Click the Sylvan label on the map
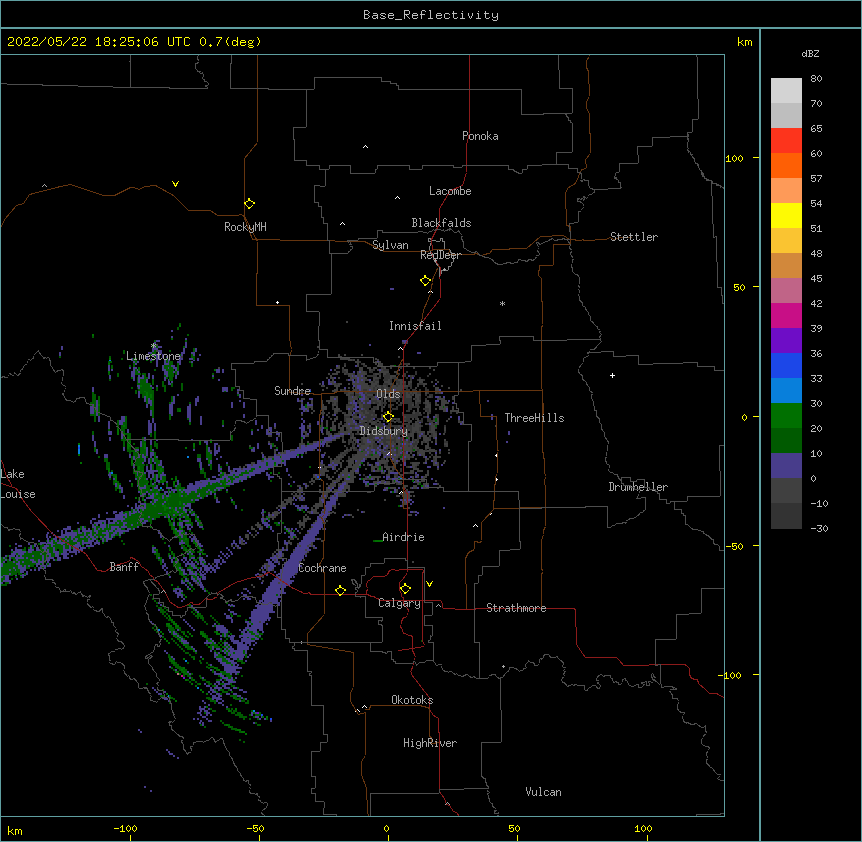The height and width of the screenshot is (842, 862). click(390, 245)
